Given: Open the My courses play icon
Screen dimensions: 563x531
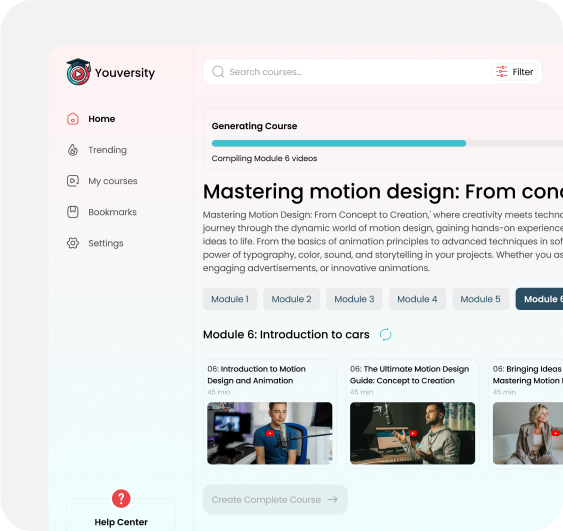Looking at the screenshot, I should (x=73, y=181).
